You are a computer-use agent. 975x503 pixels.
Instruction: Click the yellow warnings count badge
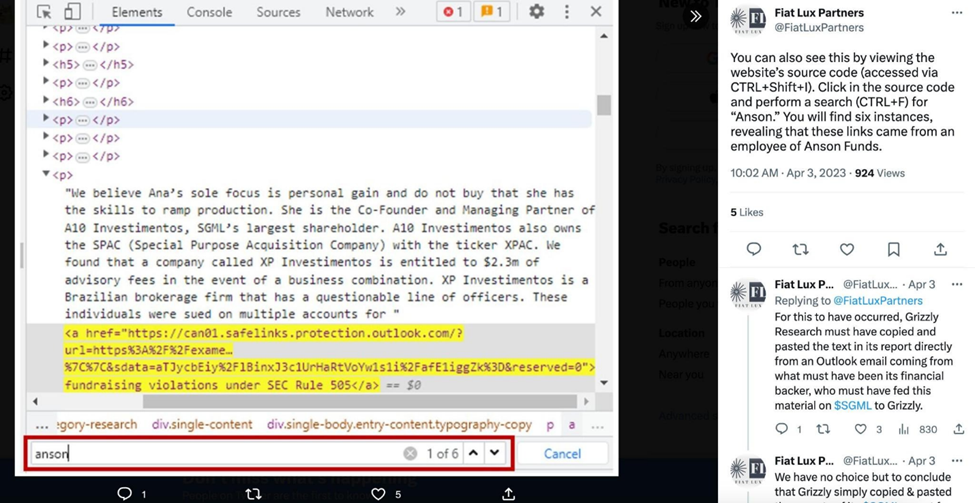(x=492, y=12)
